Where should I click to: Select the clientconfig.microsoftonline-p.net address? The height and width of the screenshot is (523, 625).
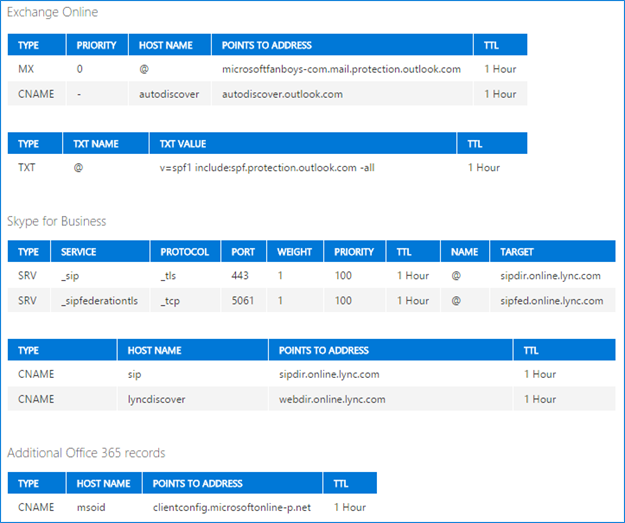coord(232,507)
